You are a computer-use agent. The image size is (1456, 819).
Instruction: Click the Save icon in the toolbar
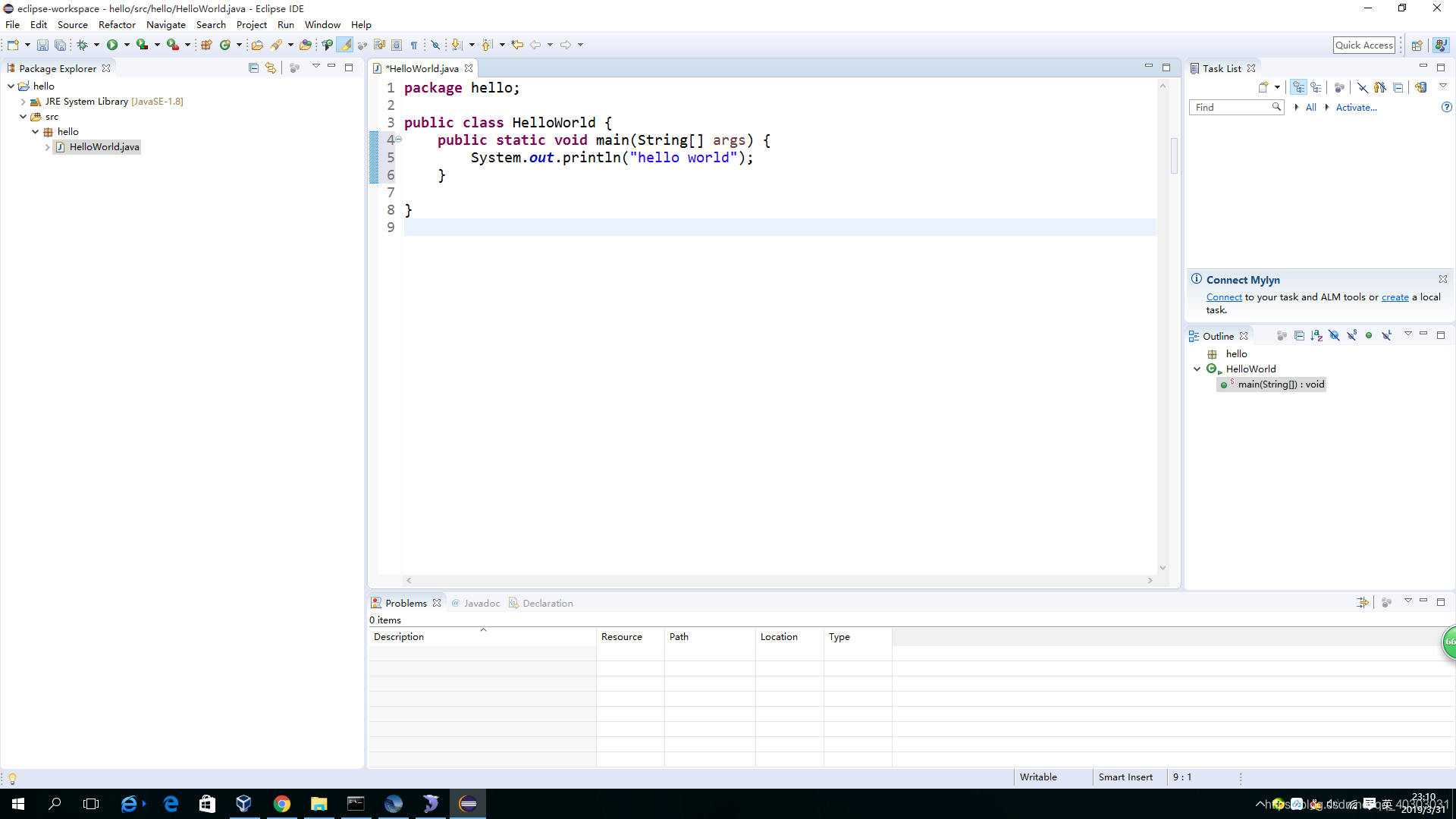point(42,45)
